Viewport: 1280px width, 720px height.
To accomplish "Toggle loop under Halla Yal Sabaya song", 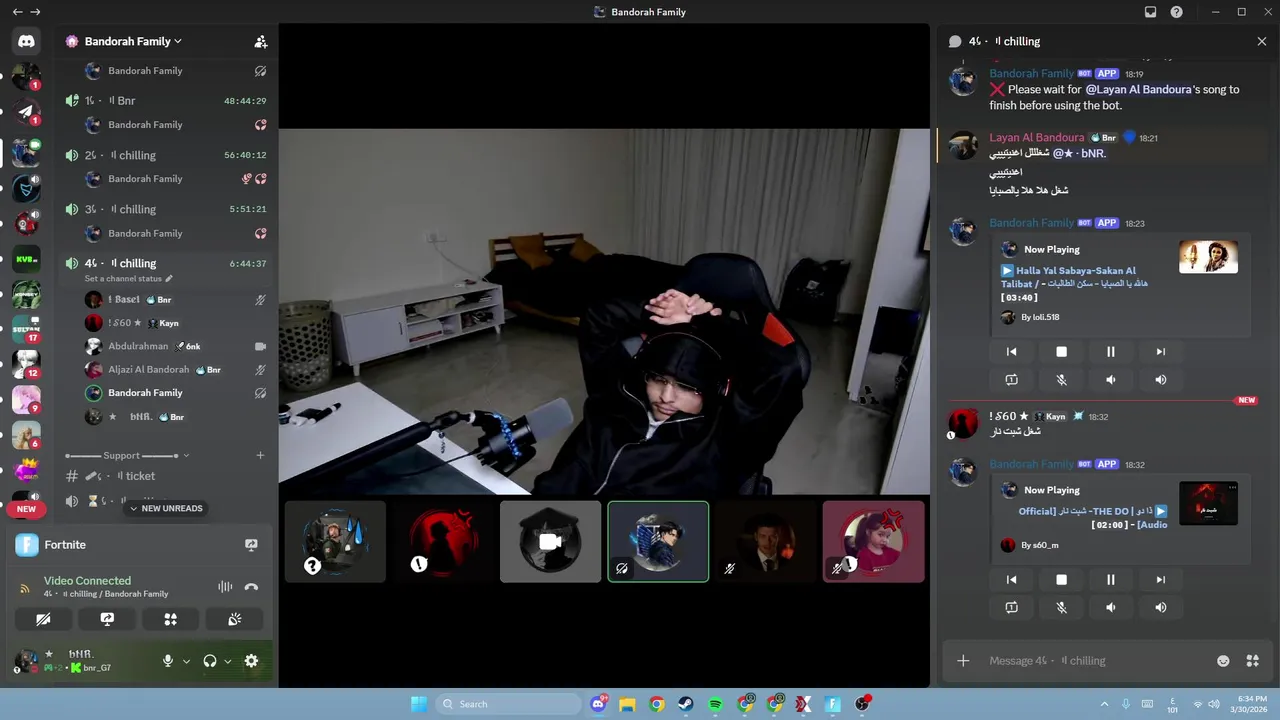I will [1011, 380].
